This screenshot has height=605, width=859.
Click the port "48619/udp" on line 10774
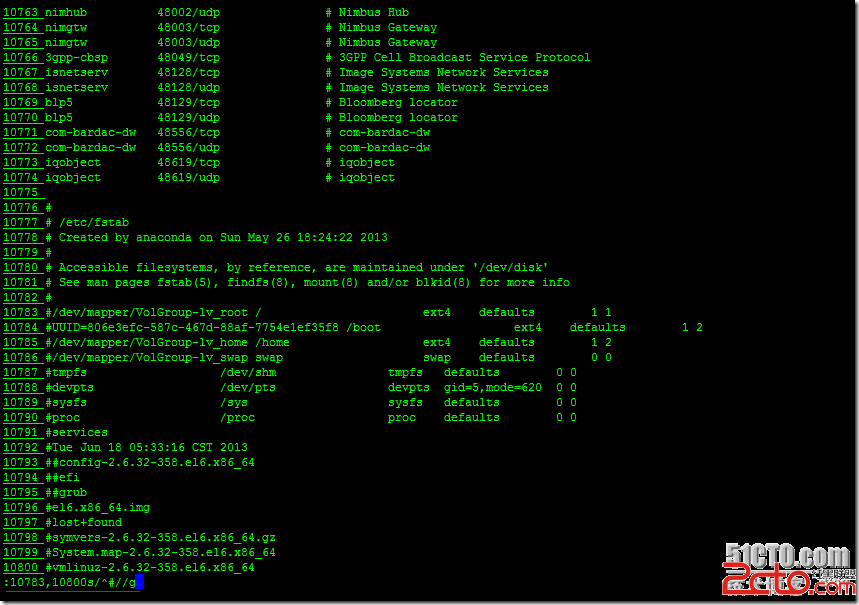(x=188, y=178)
